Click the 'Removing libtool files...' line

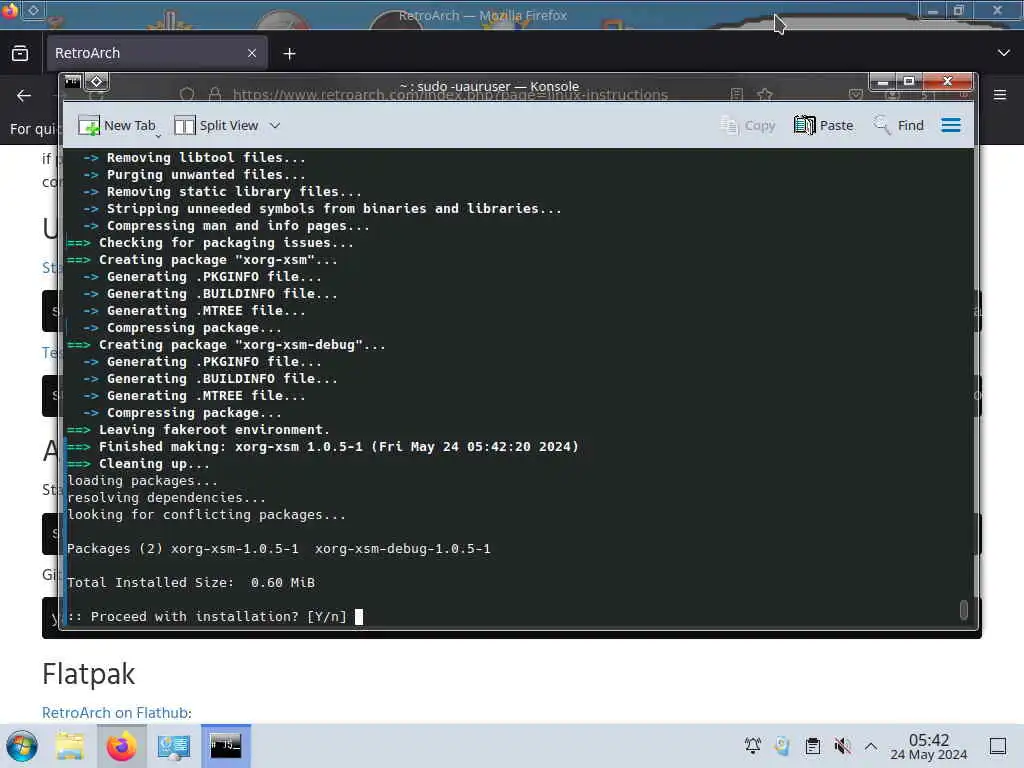pyautogui.click(x=194, y=158)
